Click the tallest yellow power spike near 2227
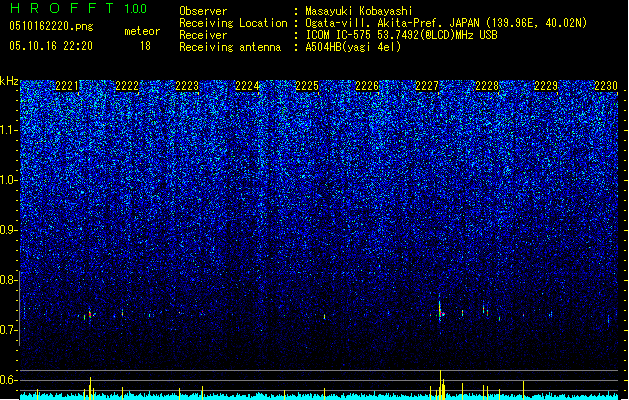This screenshot has width=629, height=400. (x=440, y=385)
